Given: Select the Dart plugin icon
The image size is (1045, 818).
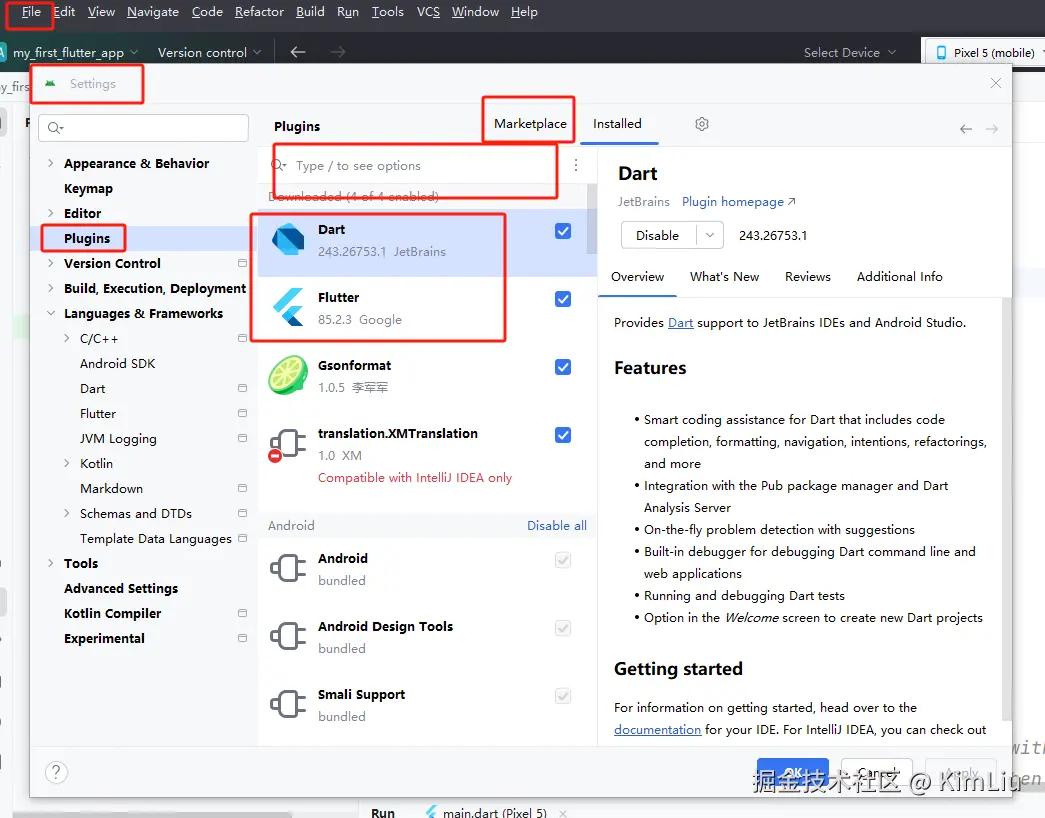Looking at the screenshot, I should click(x=288, y=240).
